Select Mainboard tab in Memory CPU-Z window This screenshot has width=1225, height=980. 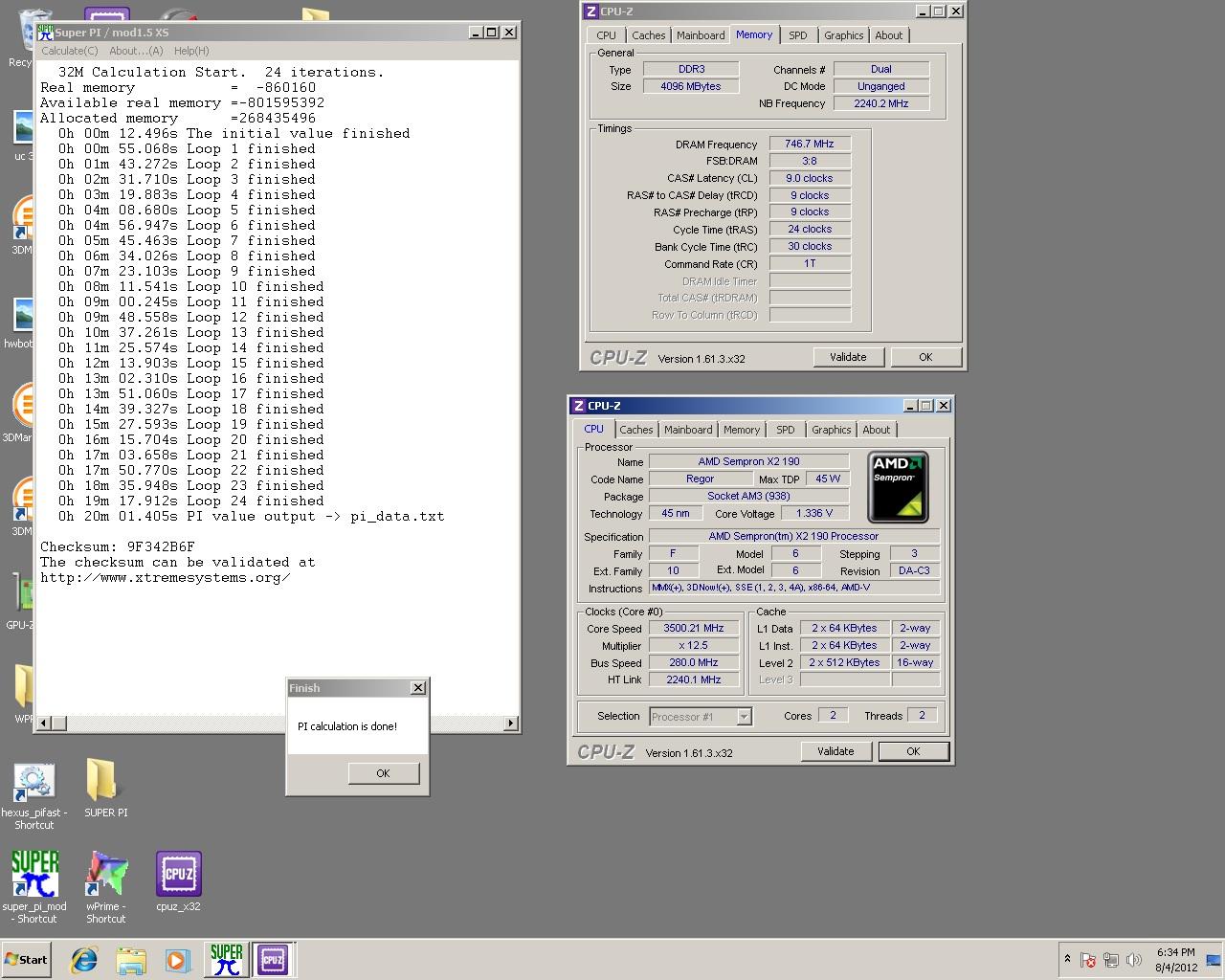point(701,35)
